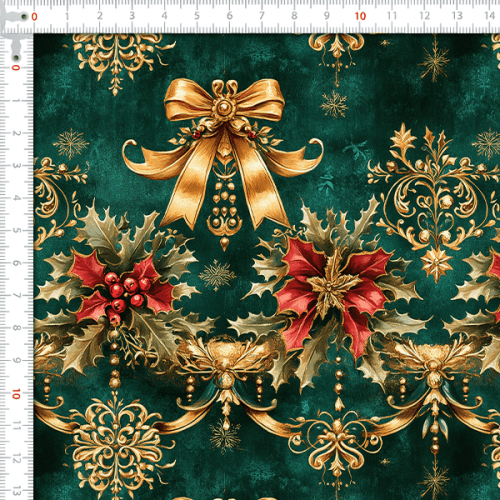Screen dimensions: 500x500
Task: Click the red 10 on the left ruler
Action: coord(16,394)
